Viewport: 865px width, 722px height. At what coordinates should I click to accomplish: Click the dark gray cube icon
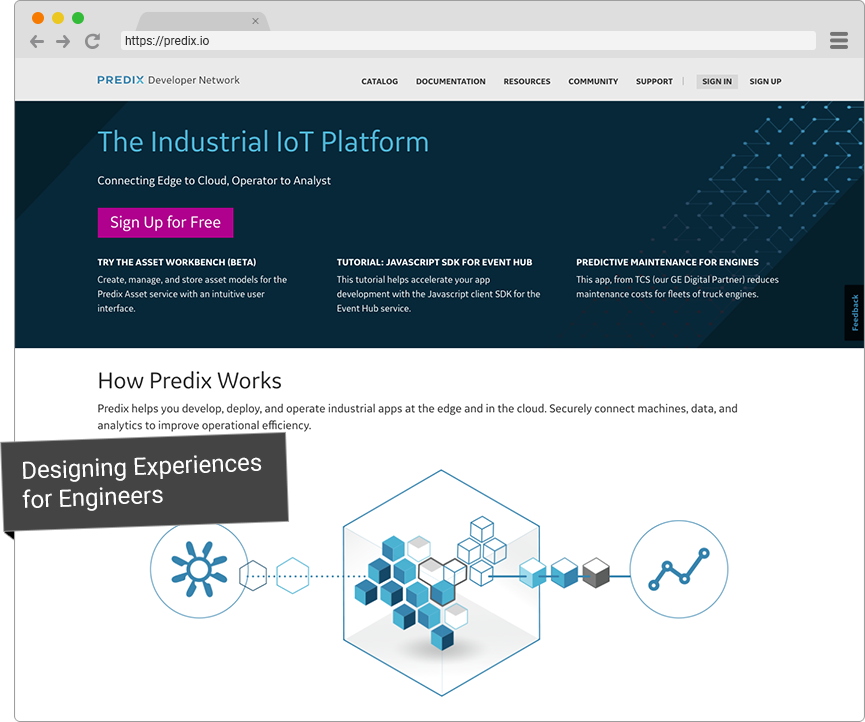(x=596, y=573)
